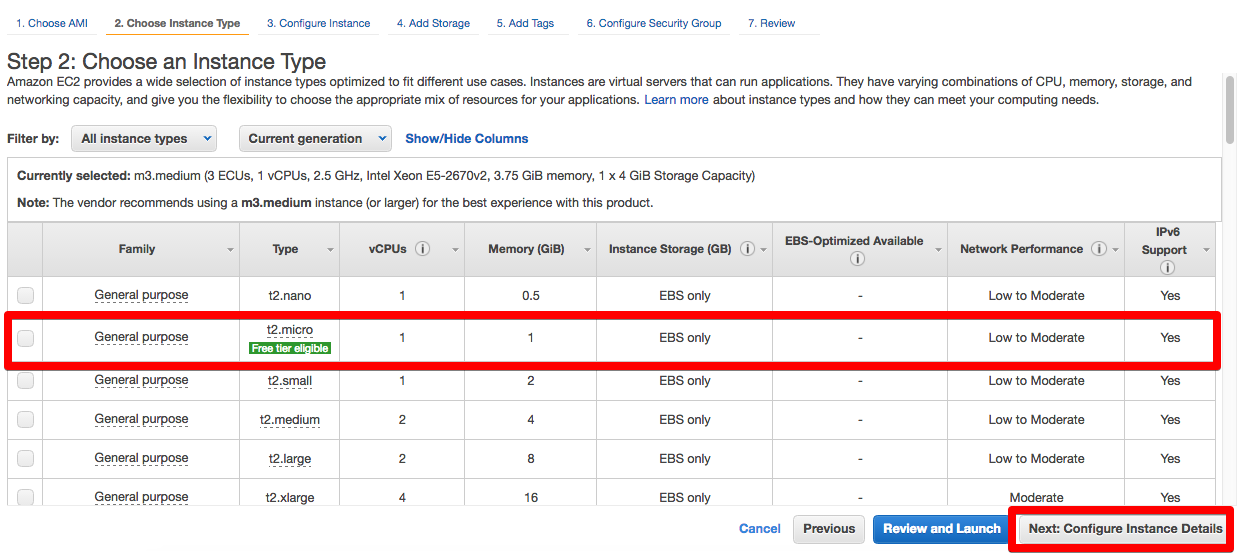The image size is (1238, 555).
Task: Select the t2.nano instance checkbox
Action: tap(25, 295)
